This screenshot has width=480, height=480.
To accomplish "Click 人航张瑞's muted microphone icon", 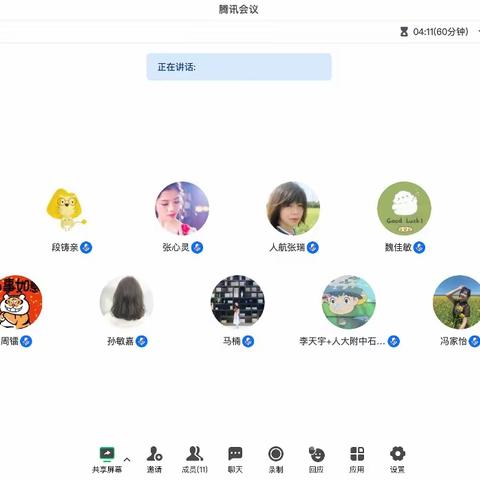I will pos(313,248).
